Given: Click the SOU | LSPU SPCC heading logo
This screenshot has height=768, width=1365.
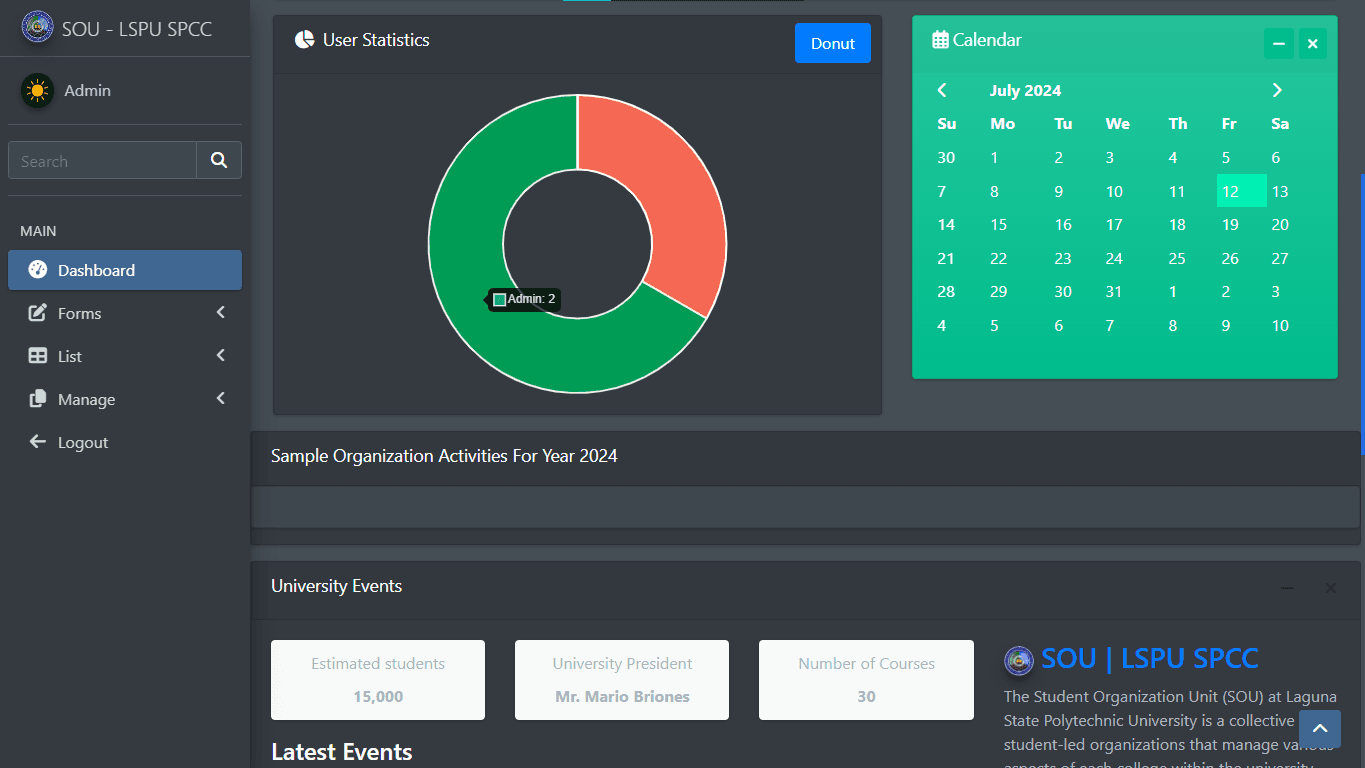Looking at the screenshot, I should (x=1019, y=660).
